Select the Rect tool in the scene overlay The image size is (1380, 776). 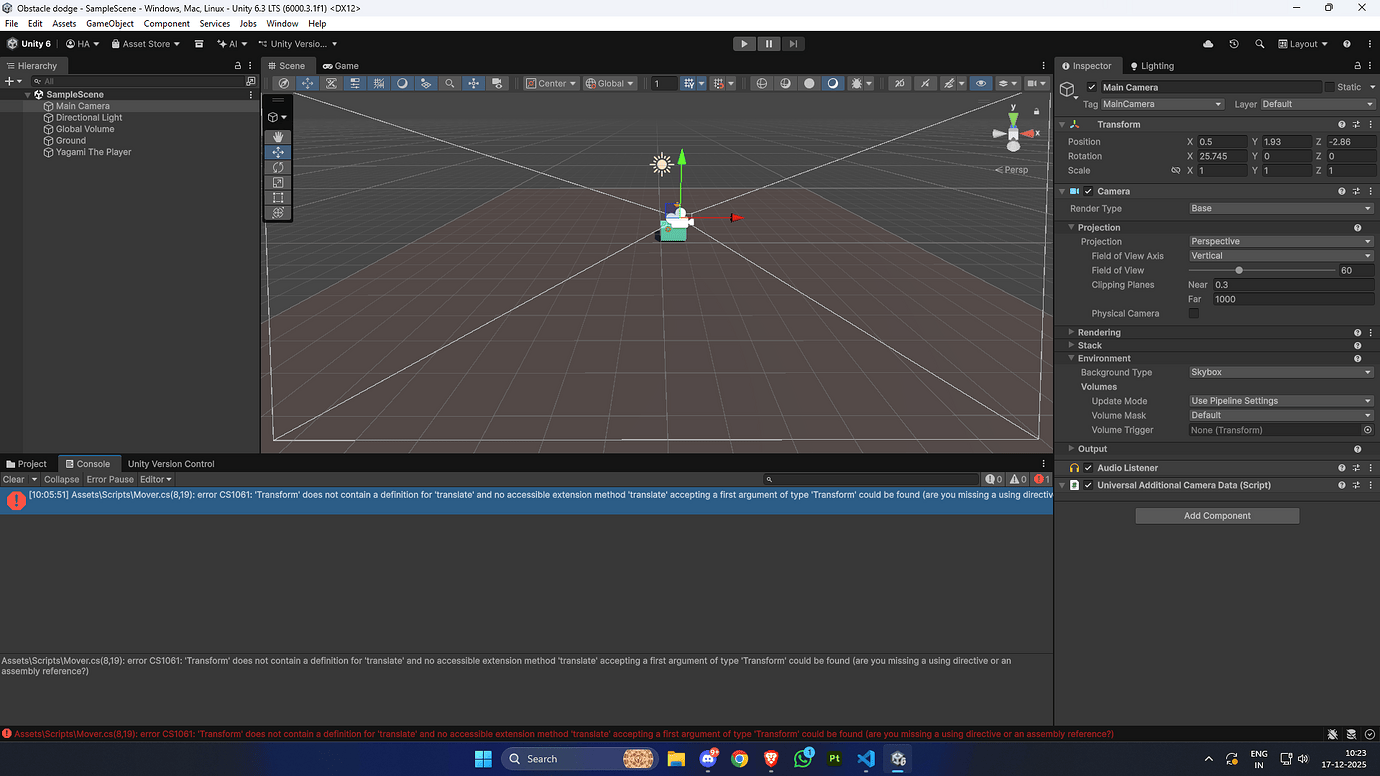278,197
